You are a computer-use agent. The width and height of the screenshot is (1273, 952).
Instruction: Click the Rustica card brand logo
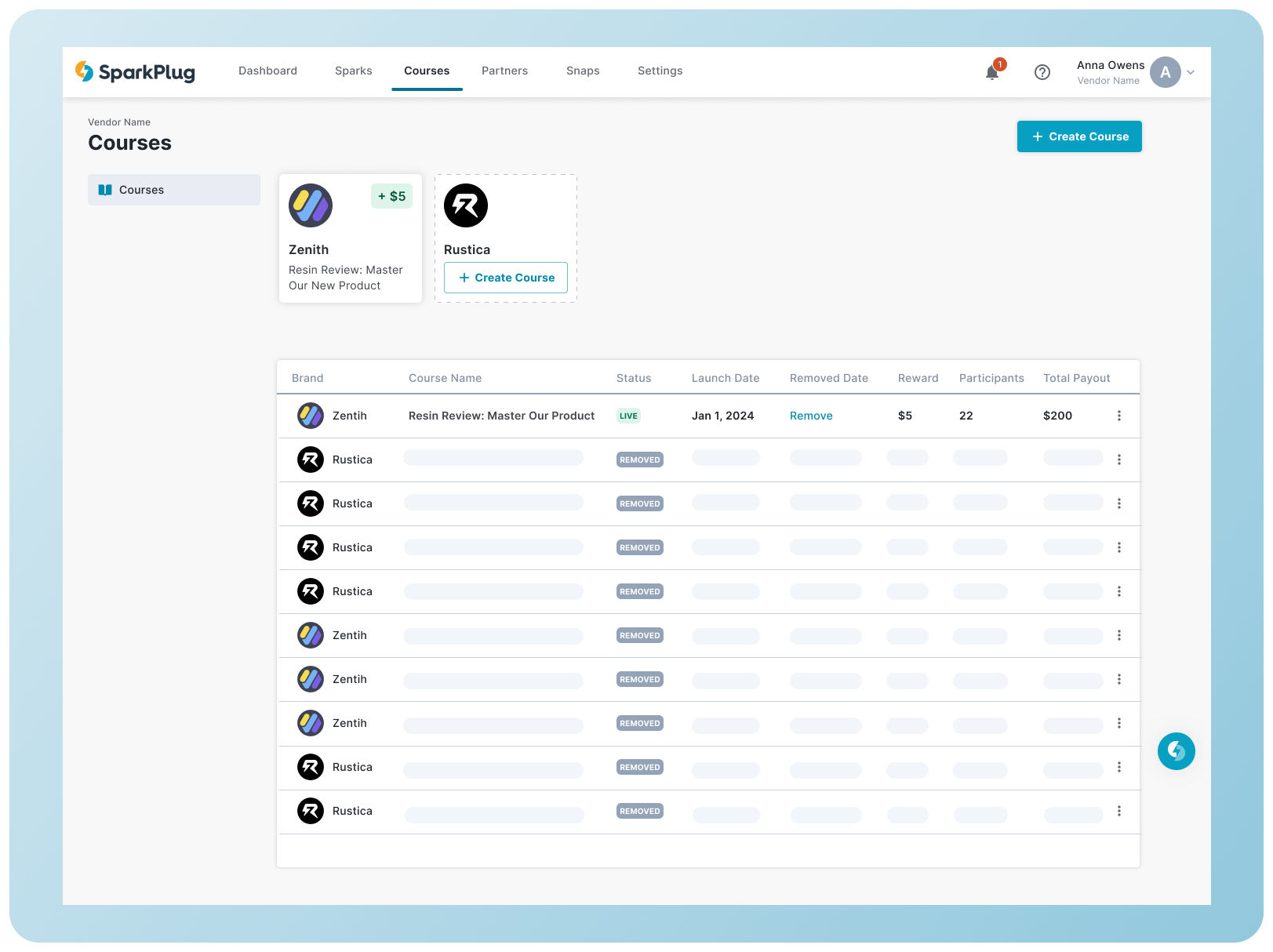point(466,205)
